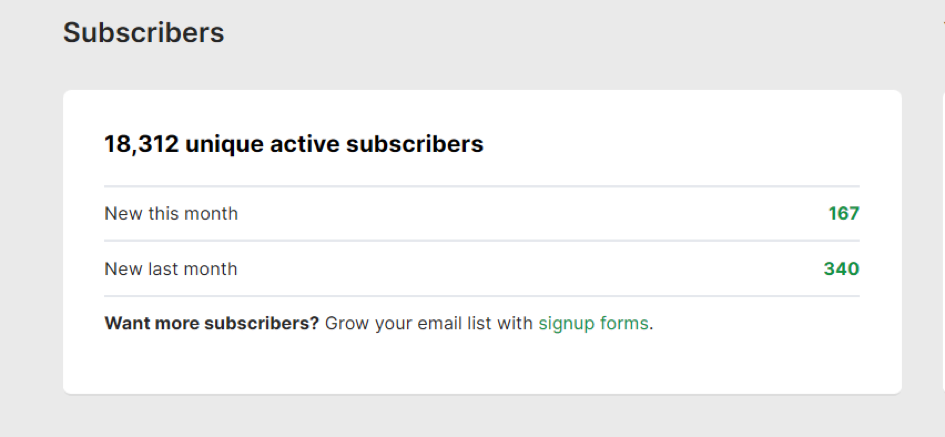The image size is (945, 437).
Task: Click the word "signup" in the green link
Action: 565,324
